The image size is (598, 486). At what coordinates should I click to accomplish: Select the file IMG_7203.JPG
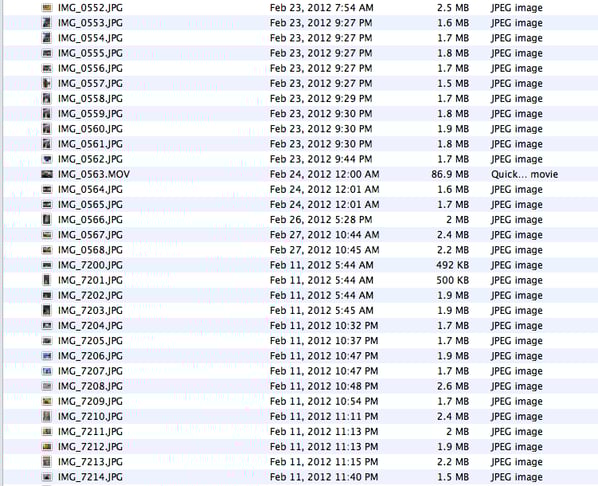click(x=90, y=311)
